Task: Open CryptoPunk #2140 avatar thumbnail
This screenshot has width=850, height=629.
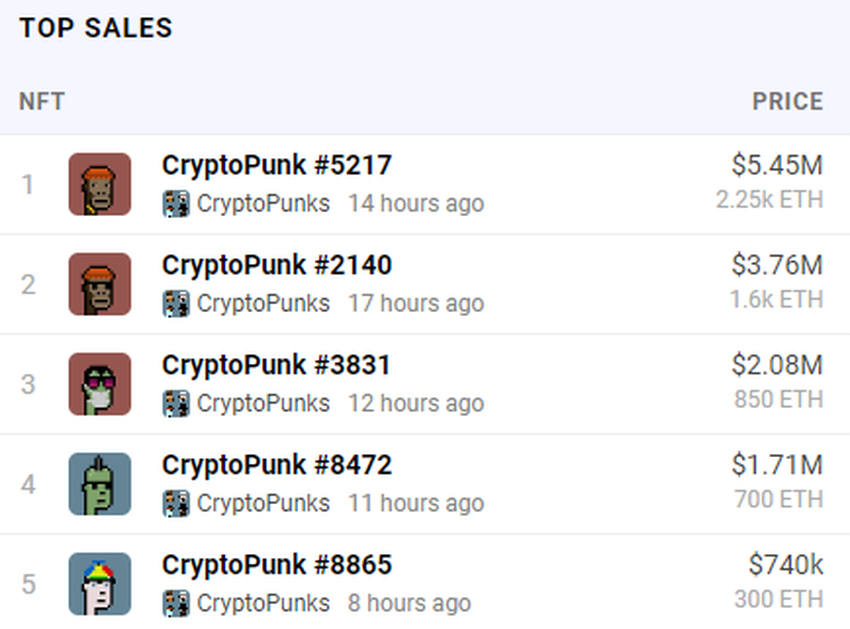Action: pyautogui.click(x=100, y=284)
